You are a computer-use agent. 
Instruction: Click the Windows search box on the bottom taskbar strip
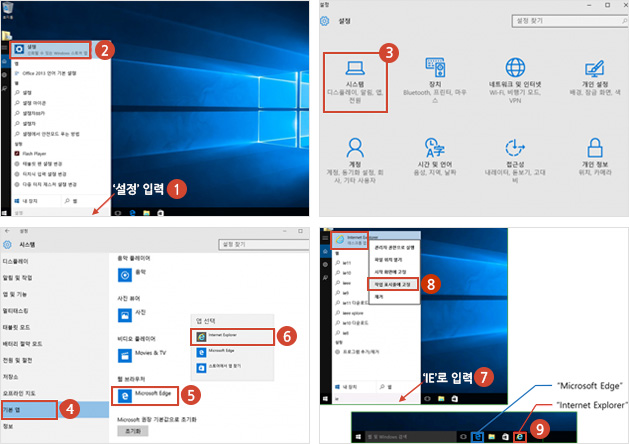[410, 436]
